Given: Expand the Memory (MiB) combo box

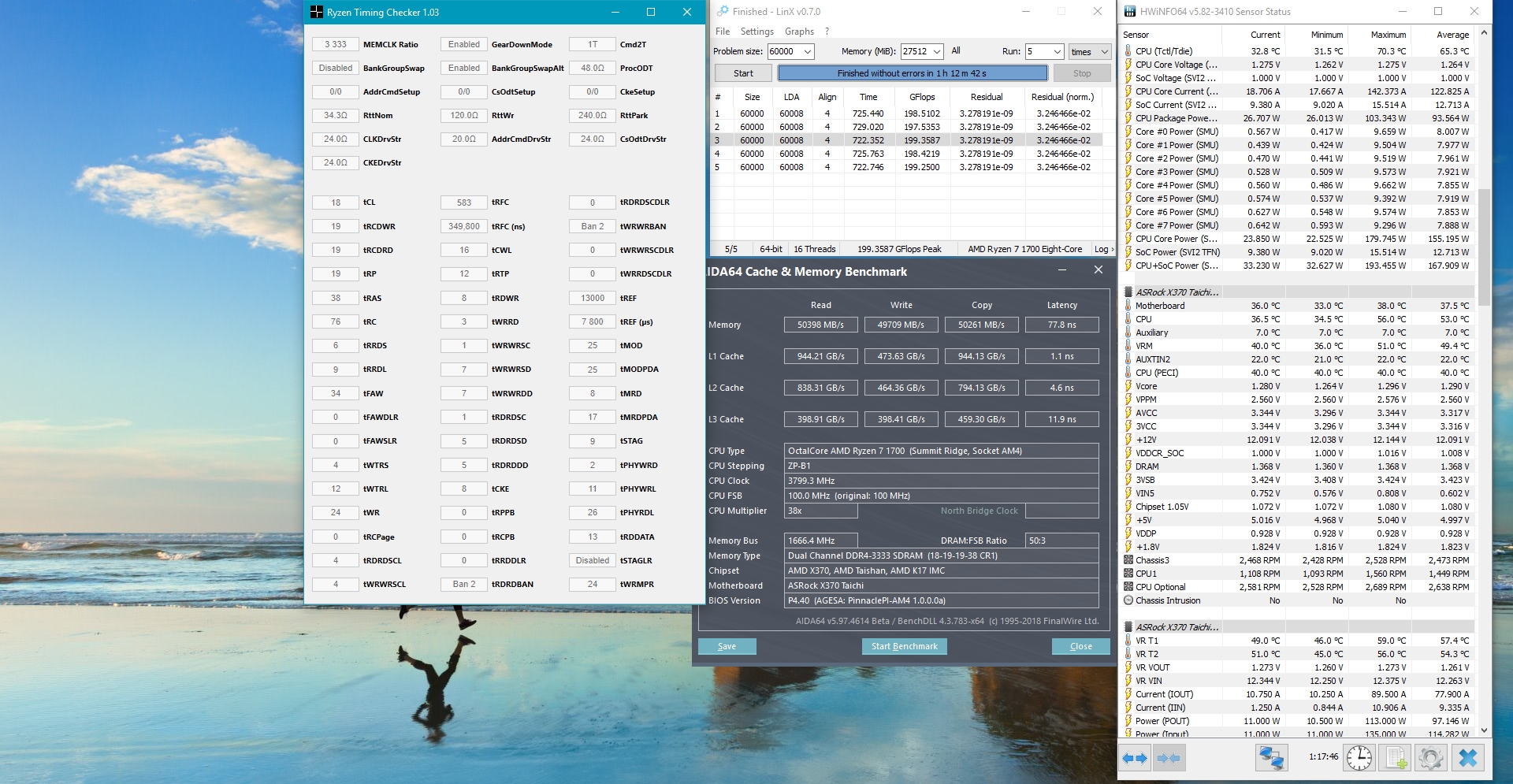Looking at the screenshot, I should point(937,51).
